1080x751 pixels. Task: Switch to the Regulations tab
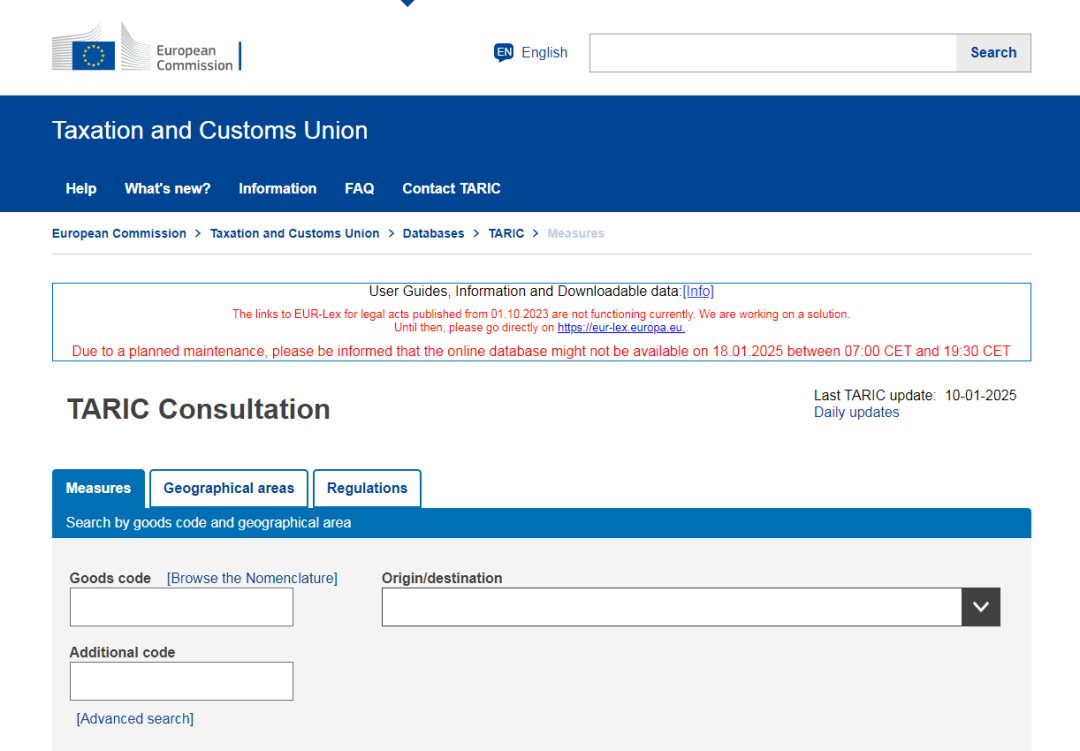367,488
